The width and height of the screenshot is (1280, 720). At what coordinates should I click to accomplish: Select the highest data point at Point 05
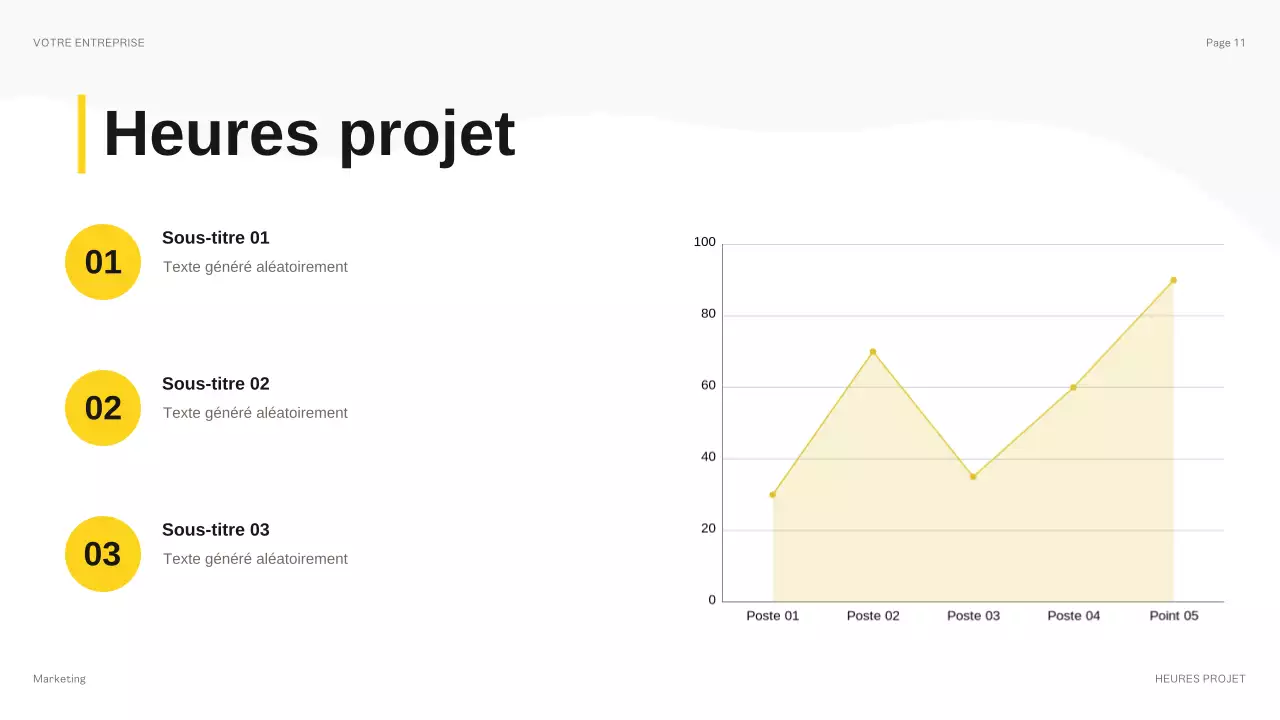[1173, 280]
